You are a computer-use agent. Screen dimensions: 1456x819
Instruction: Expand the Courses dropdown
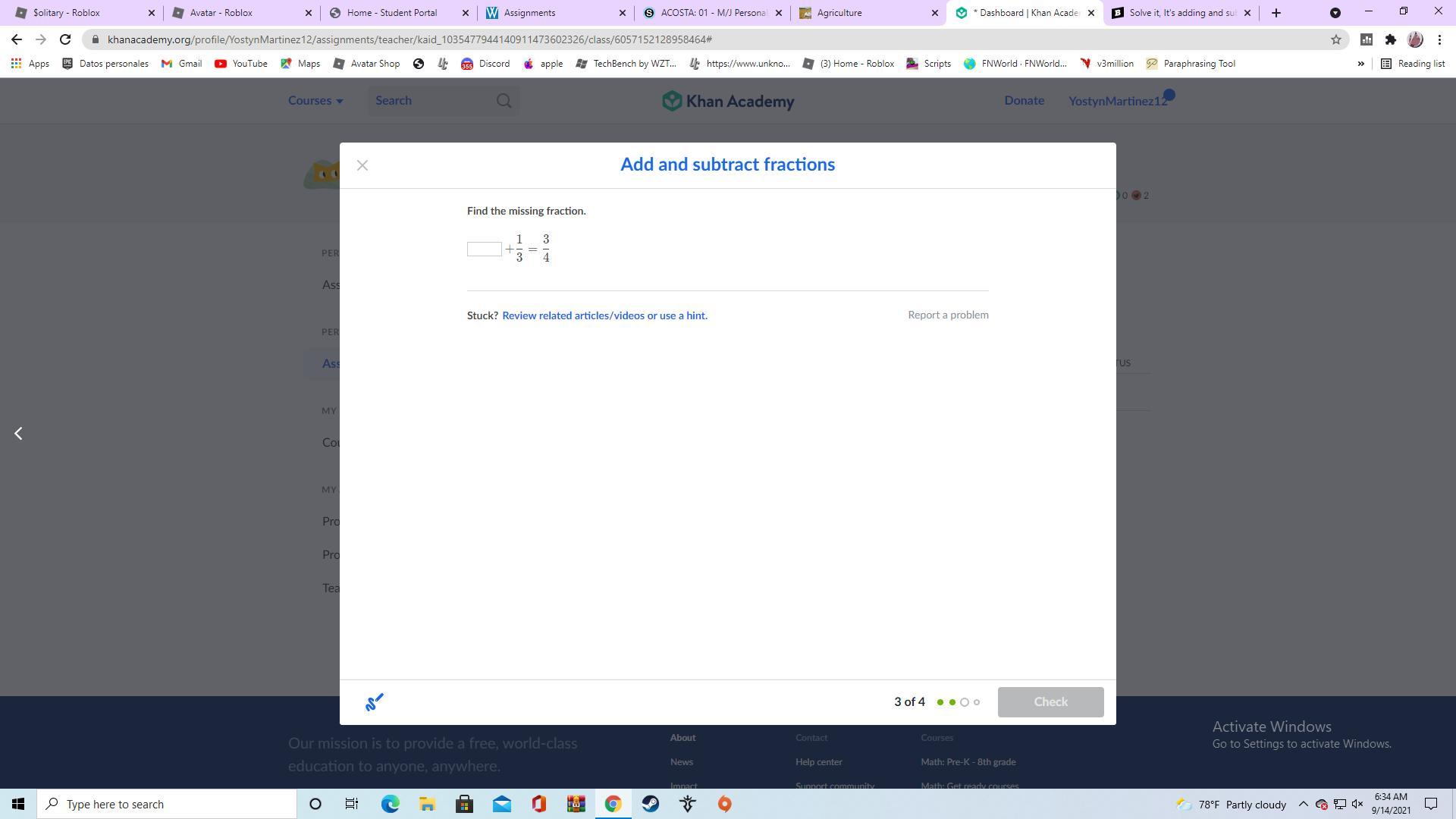click(315, 101)
